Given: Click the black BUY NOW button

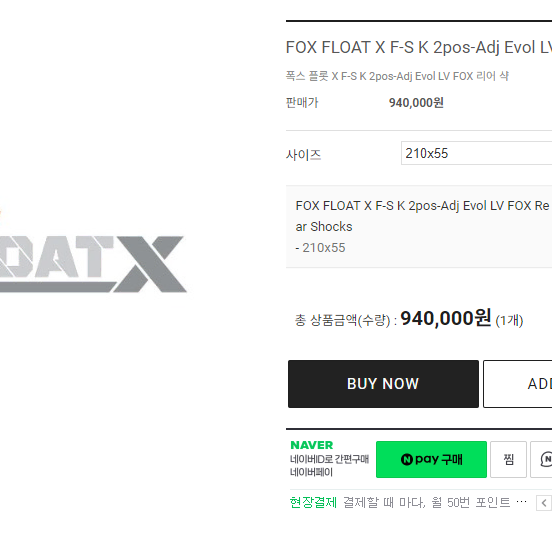Looking at the screenshot, I should (383, 384).
